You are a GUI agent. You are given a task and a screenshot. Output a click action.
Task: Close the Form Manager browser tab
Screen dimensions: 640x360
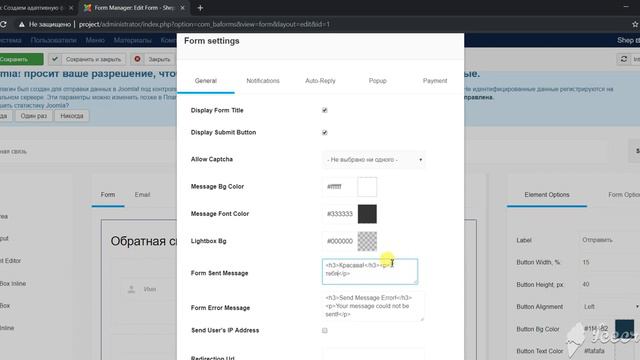182,8
